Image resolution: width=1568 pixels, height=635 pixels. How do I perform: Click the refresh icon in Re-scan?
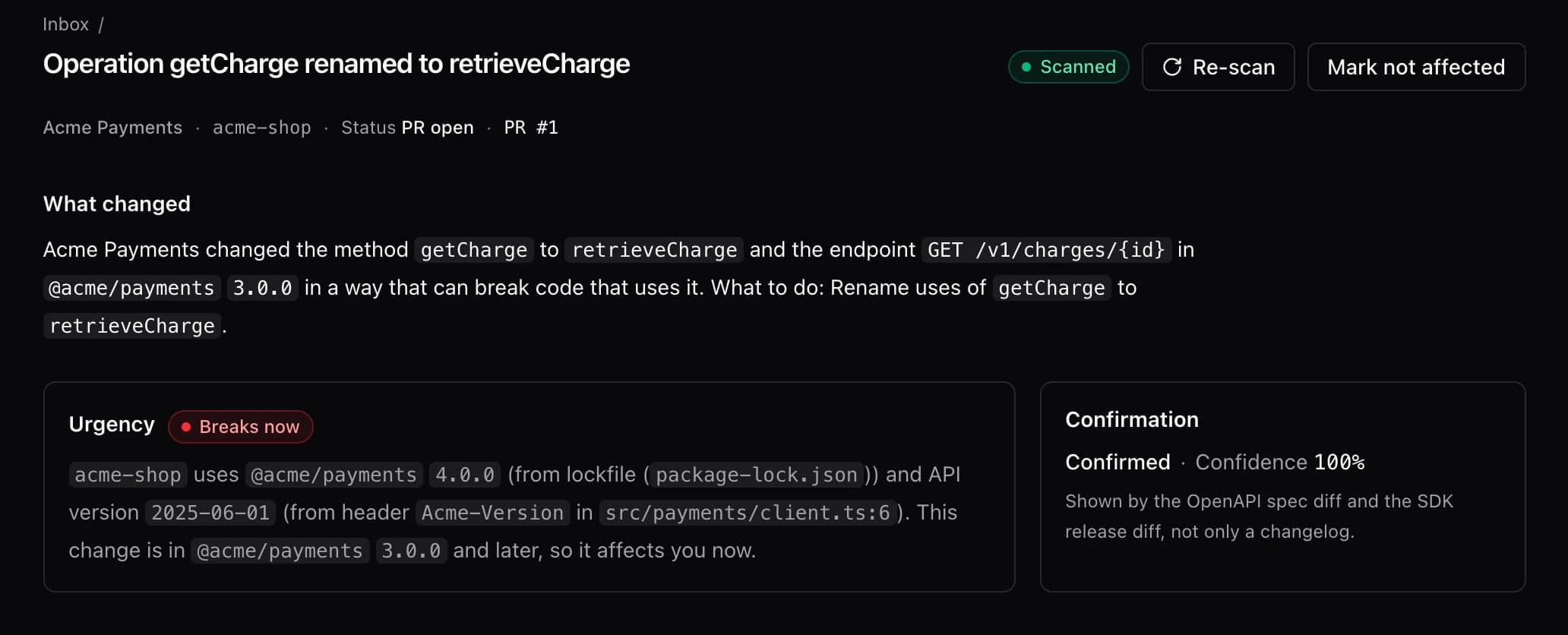click(1172, 67)
